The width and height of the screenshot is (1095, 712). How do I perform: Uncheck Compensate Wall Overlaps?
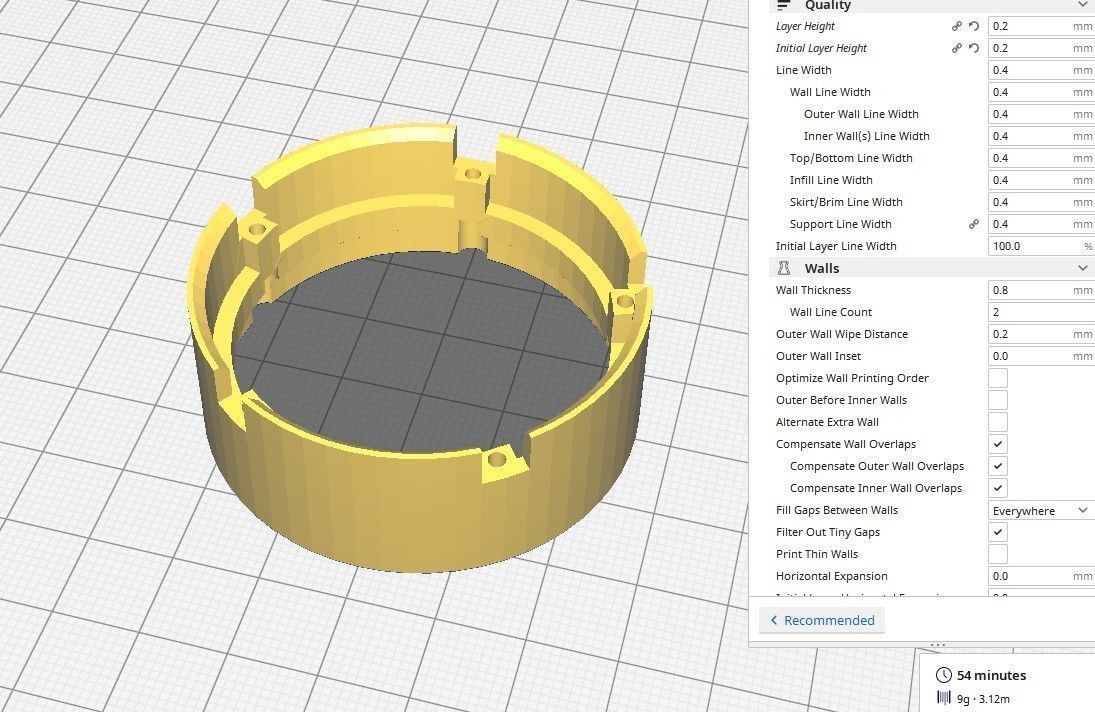pos(997,444)
